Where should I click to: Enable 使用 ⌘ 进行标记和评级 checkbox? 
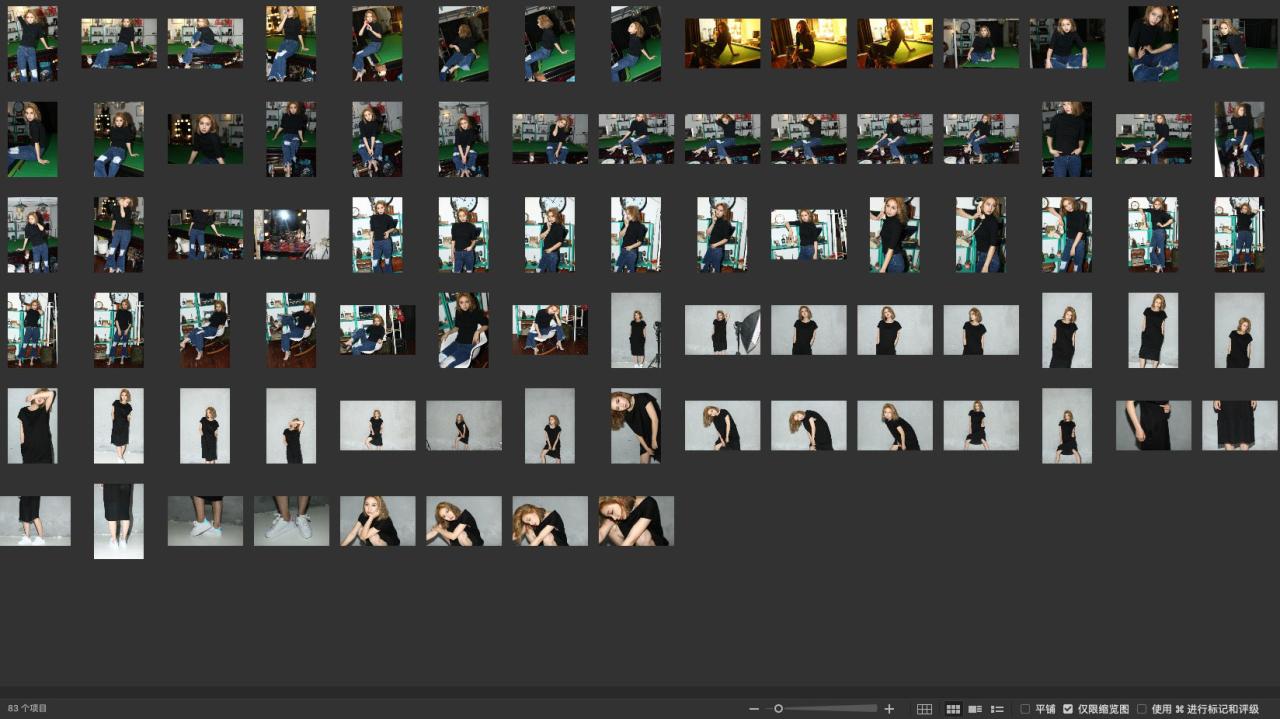(x=1142, y=709)
